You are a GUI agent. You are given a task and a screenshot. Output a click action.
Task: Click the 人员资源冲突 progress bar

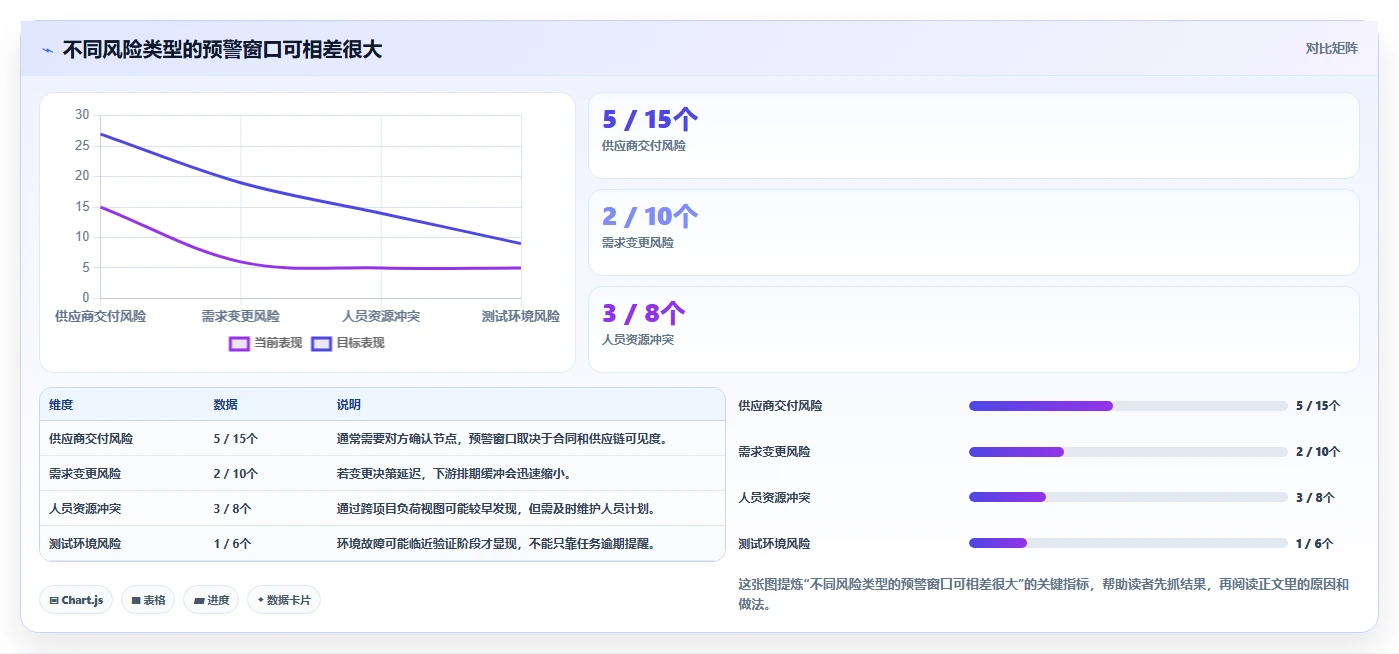tap(1128, 497)
